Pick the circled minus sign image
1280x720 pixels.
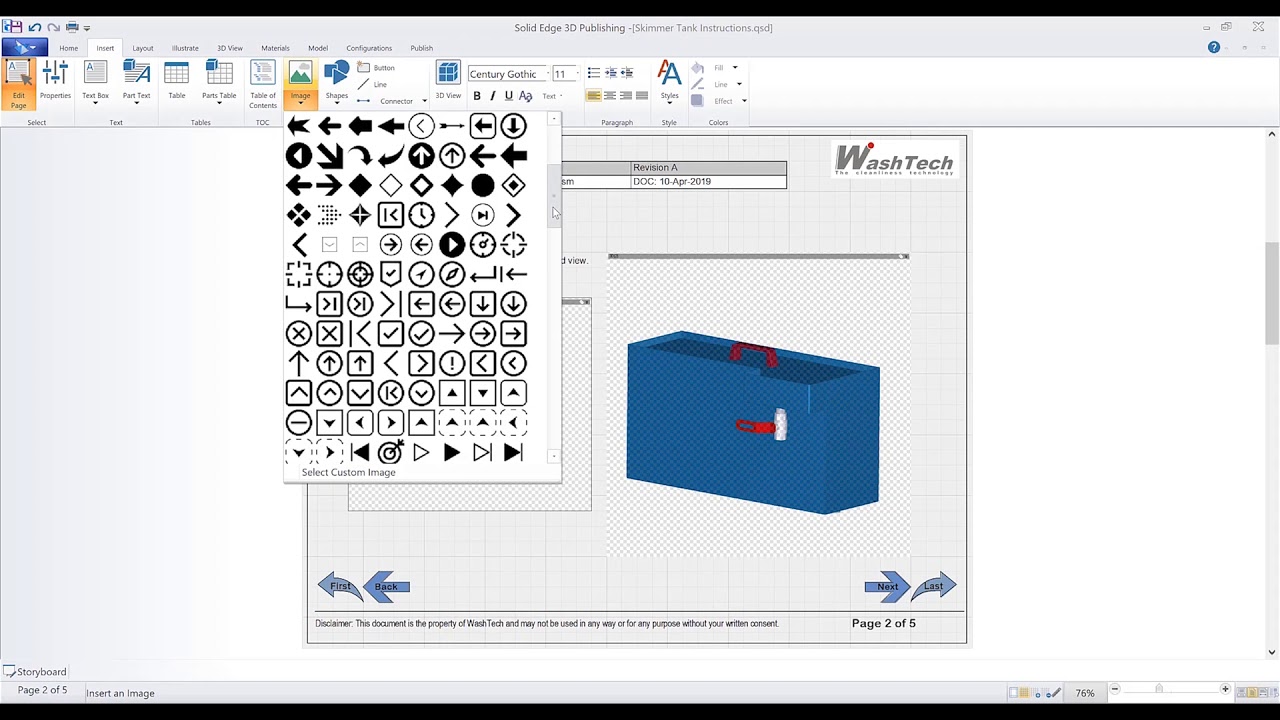click(x=299, y=423)
